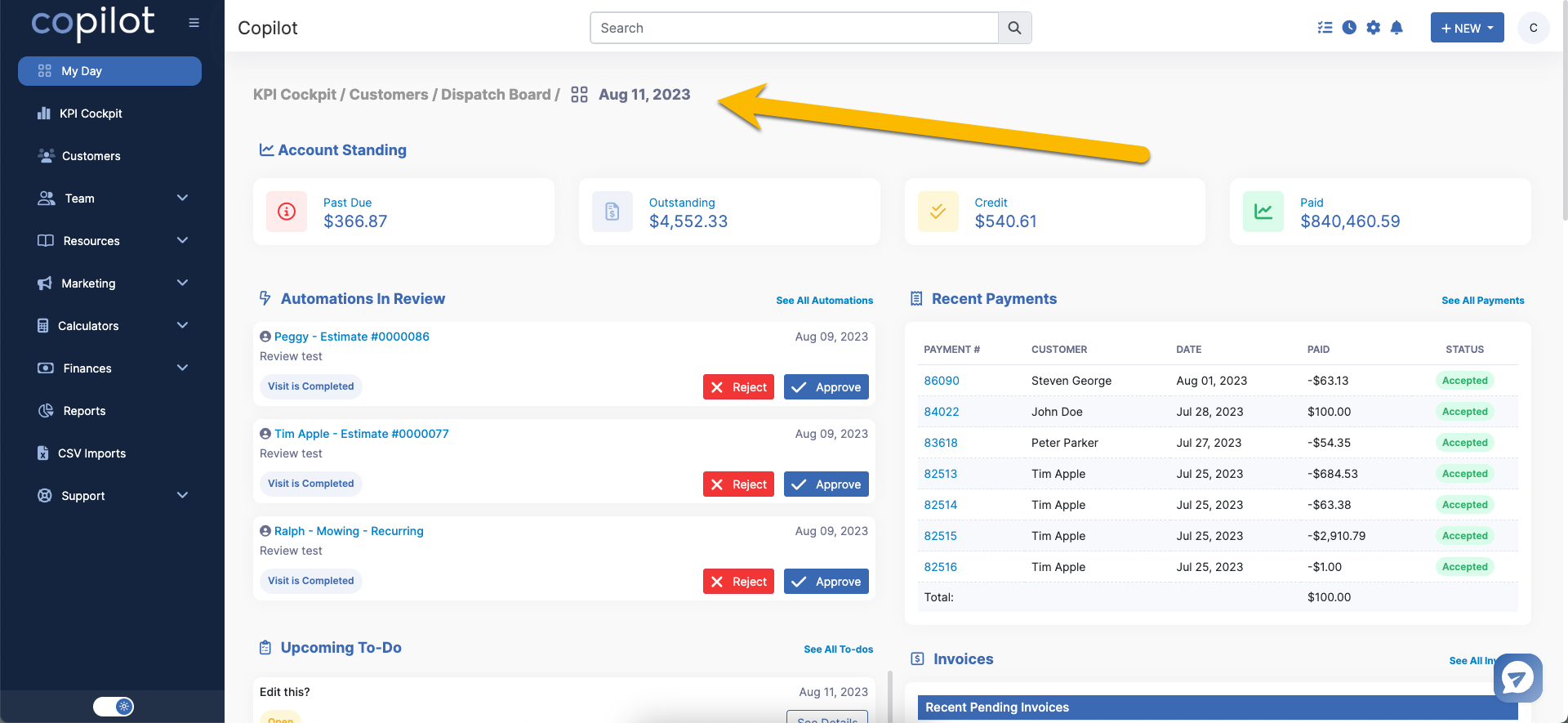The image size is (1568, 723).
Task: Click the Outstanding invoice icon
Action: (x=612, y=212)
